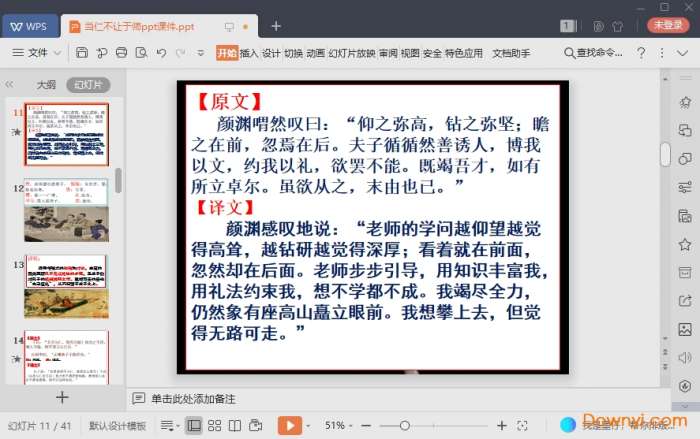Click the vertical scrollbar of slide area
This screenshot has width=700, height=439.
[x=665, y=154]
